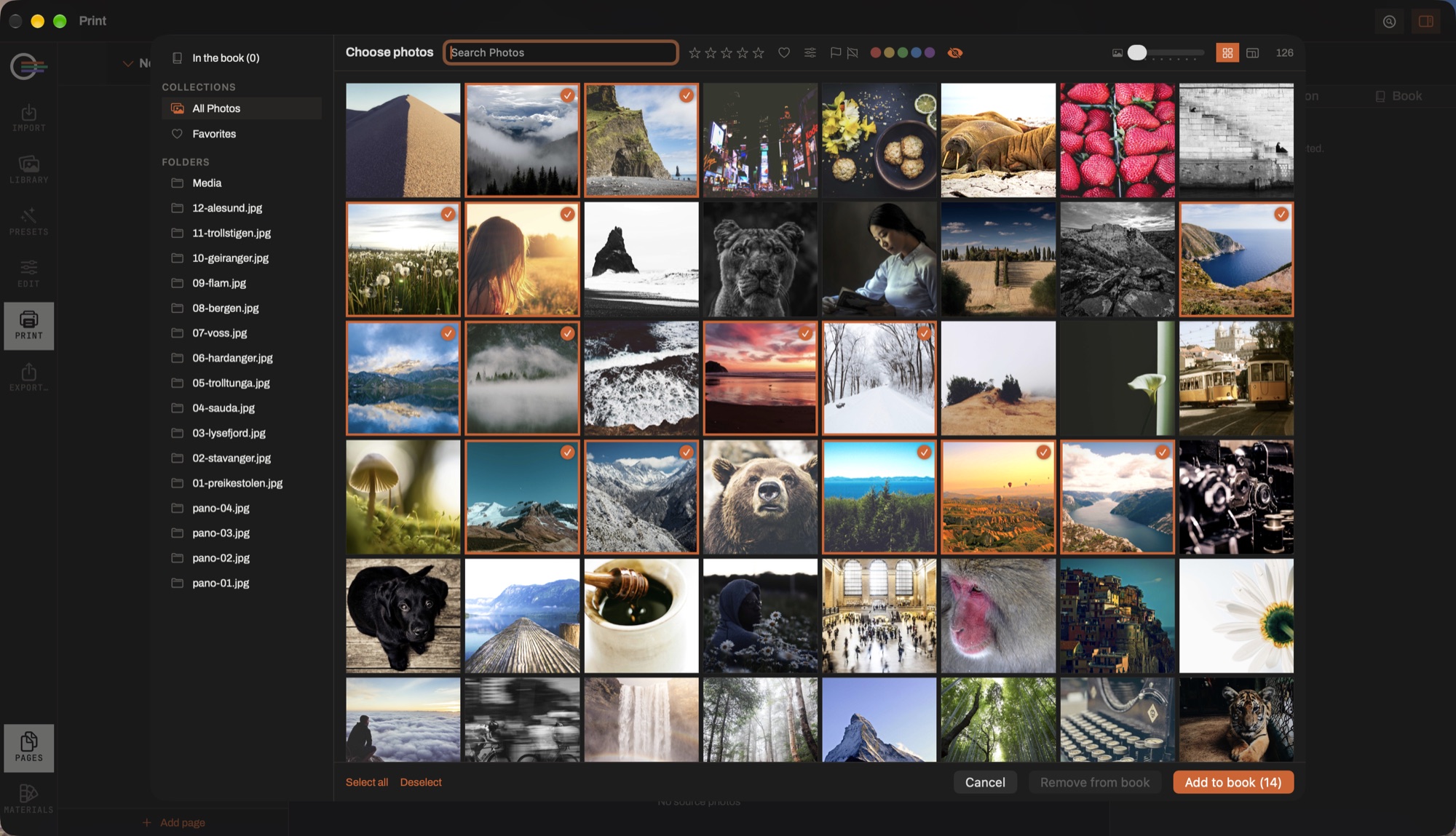Screen dimensions: 1456x836
Task: Expand the chevron dropdown beside the logo
Action: pyautogui.click(x=127, y=63)
